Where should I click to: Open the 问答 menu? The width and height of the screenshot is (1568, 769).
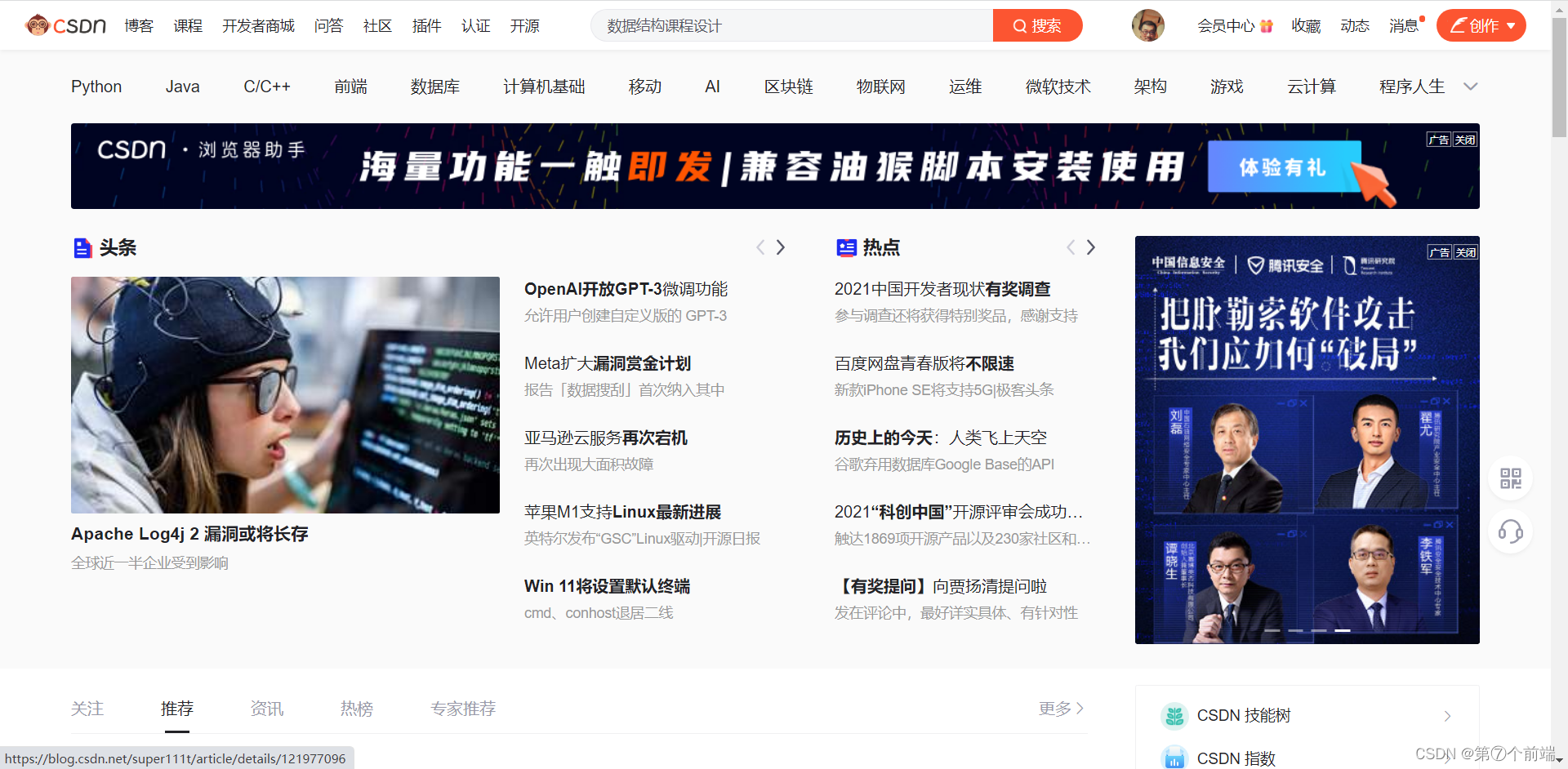[x=328, y=26]
